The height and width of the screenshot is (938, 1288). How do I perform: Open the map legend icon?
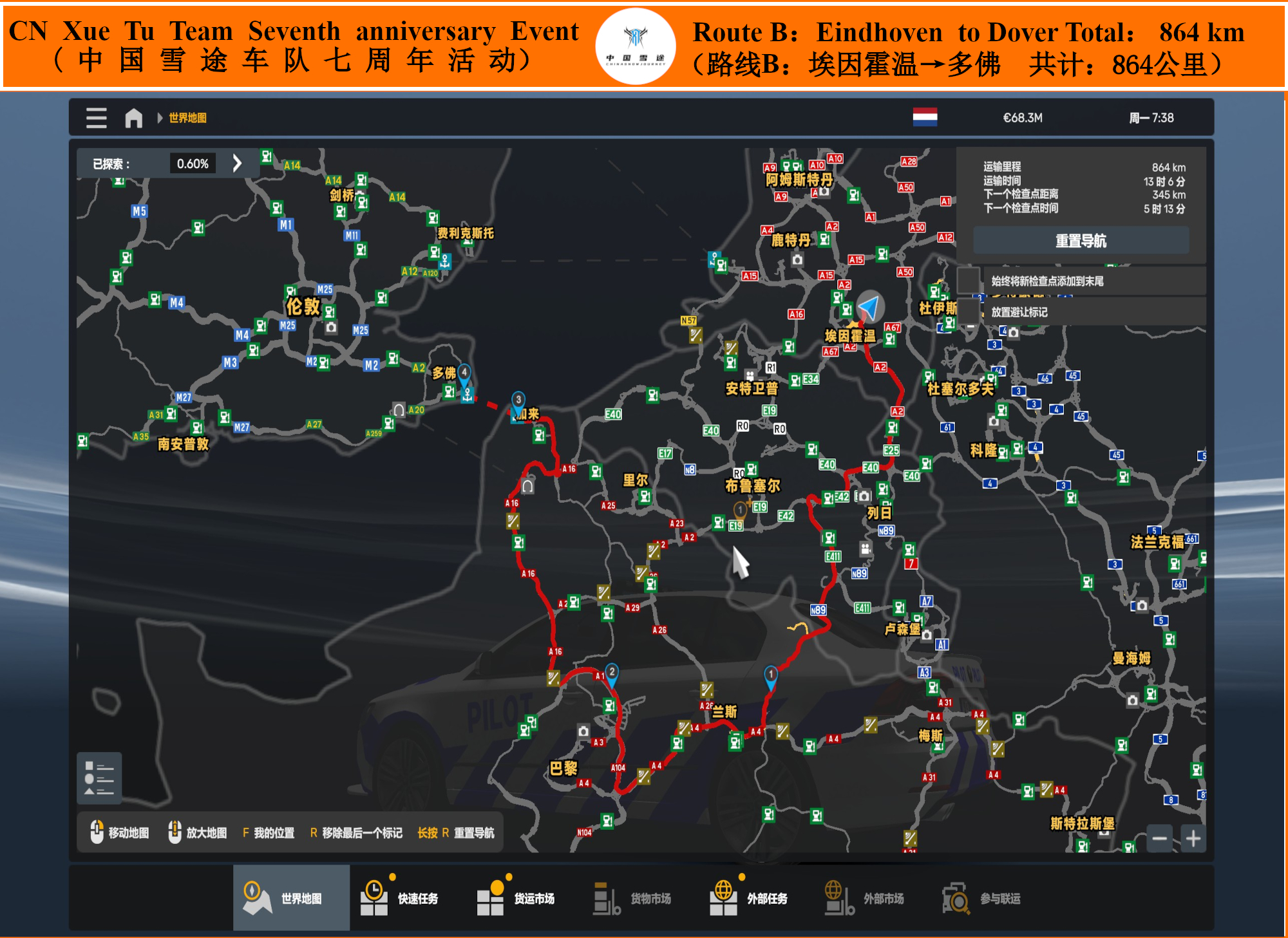point(99,778)
